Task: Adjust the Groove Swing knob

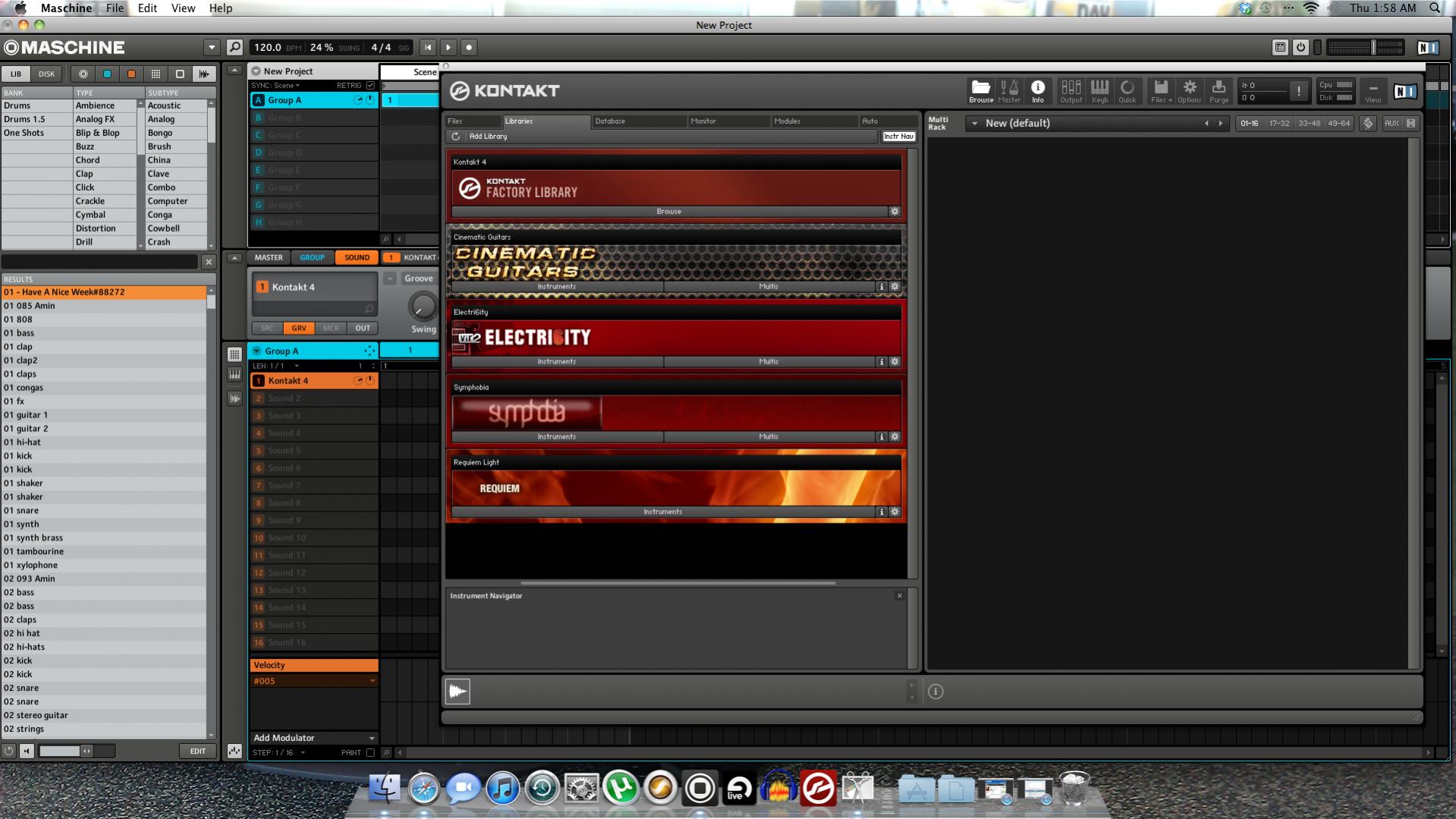Action: click(x=422, y=307)
